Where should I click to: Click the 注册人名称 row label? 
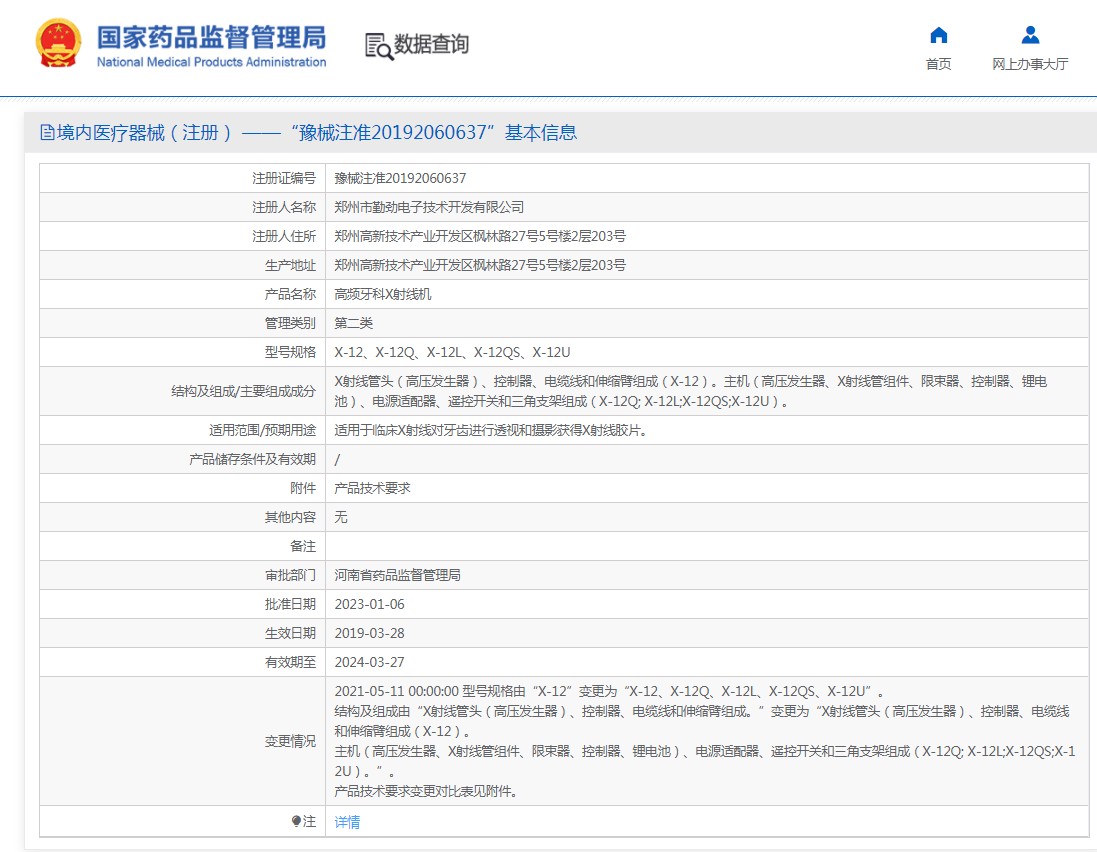[x=284, y=207]
